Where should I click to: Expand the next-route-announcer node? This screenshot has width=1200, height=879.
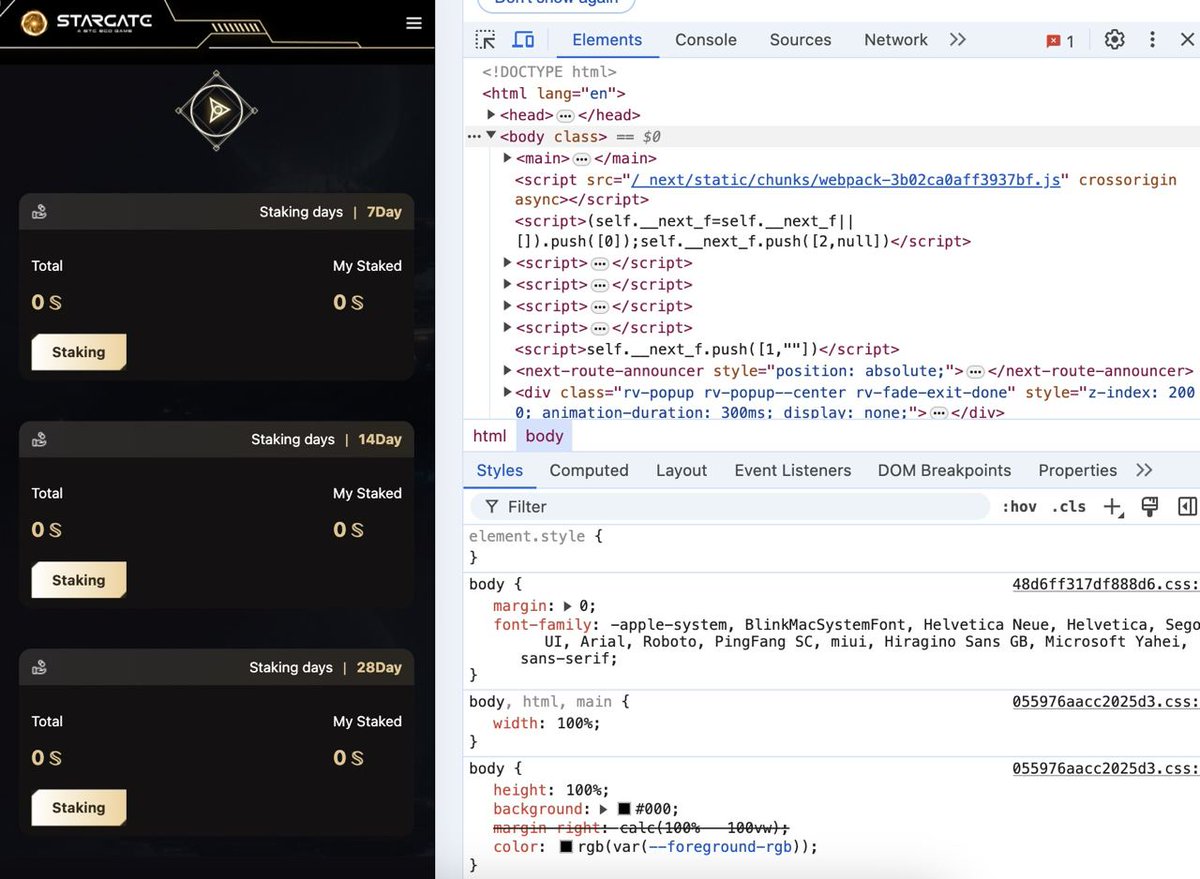507,371
